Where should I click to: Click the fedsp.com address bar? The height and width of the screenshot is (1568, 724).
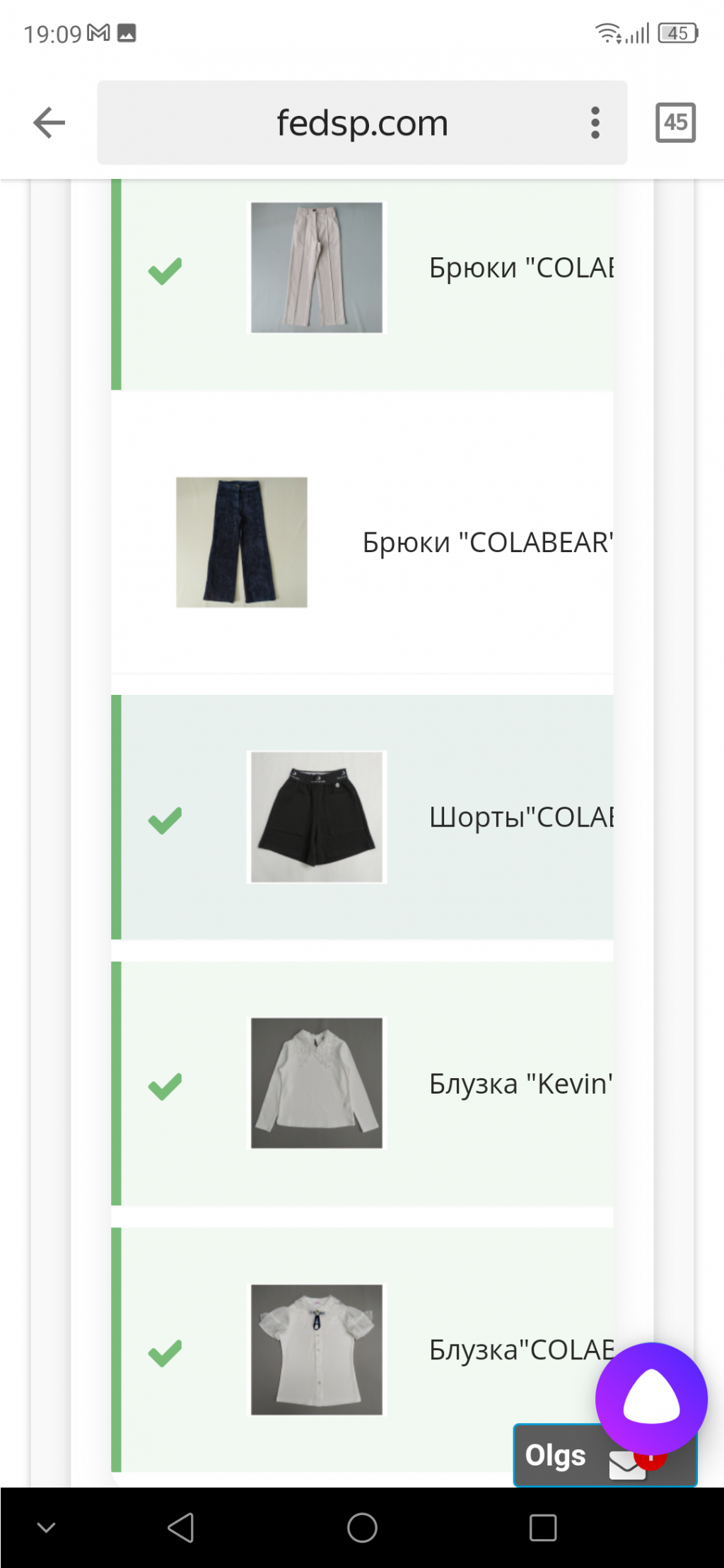(x=362, y=123)
